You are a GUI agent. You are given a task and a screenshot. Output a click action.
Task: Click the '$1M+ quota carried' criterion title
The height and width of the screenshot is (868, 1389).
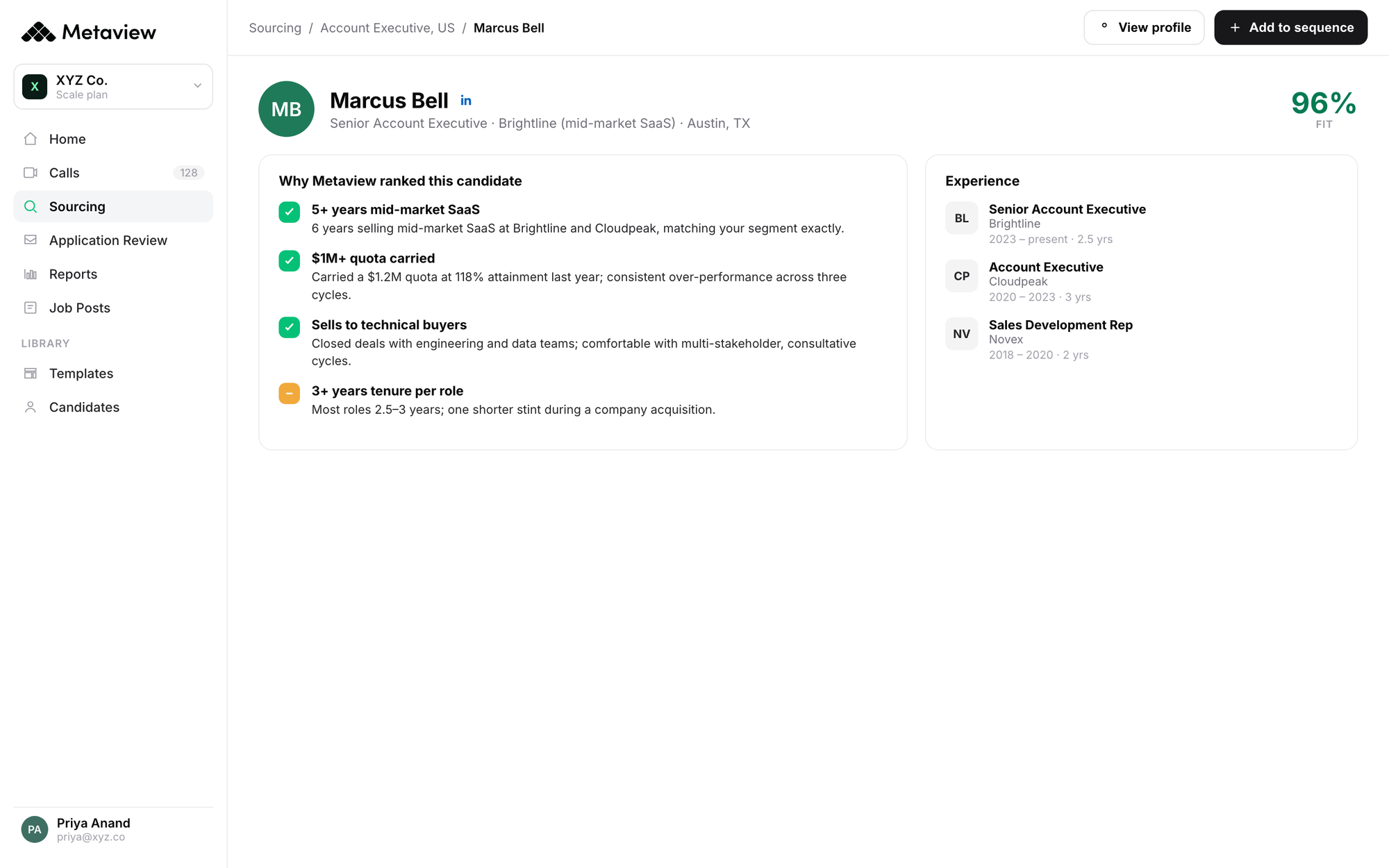pos(373,258)
